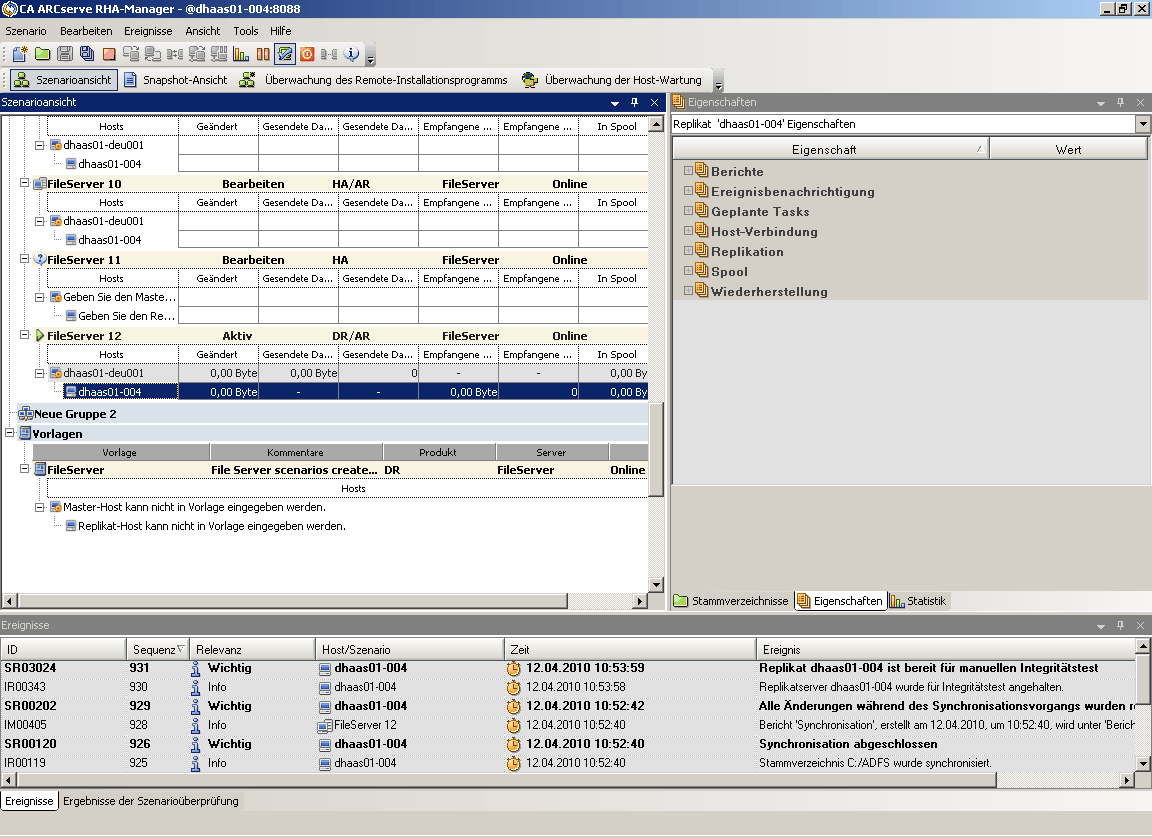
Task: Click the New scenario toolbar icon
Action: click(x=20, y=54)
